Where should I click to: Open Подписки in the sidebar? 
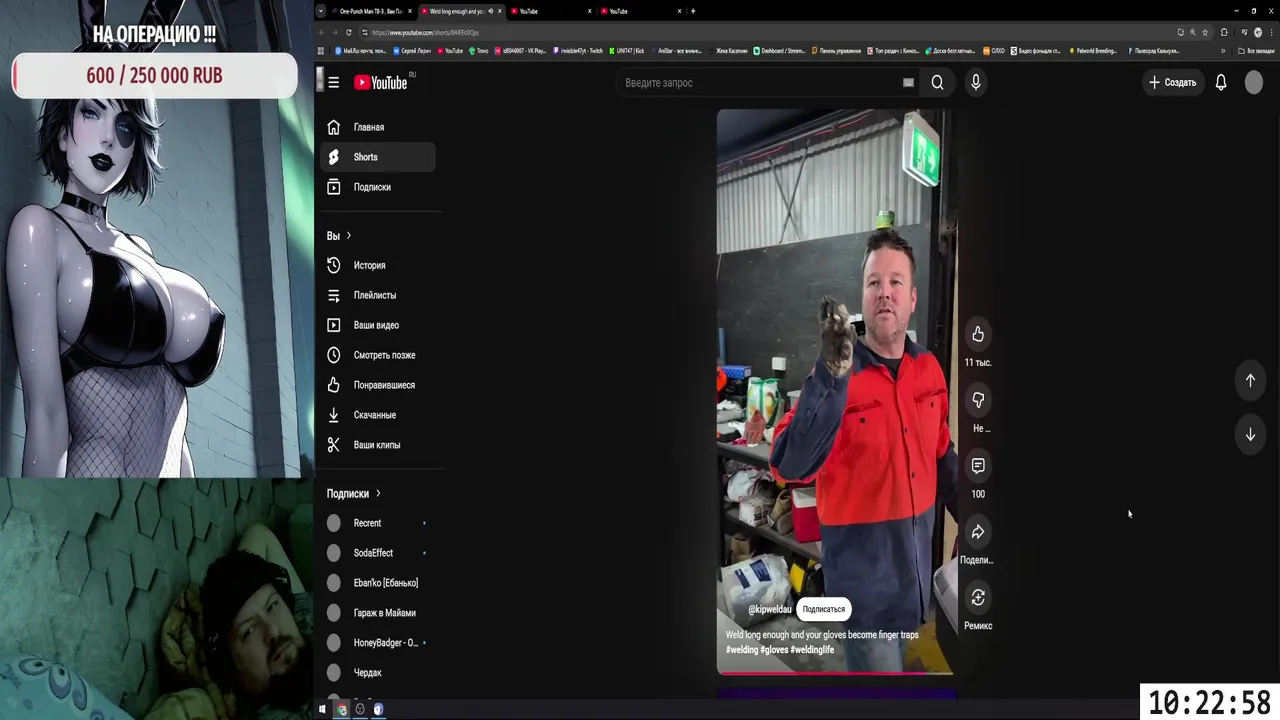378,187
